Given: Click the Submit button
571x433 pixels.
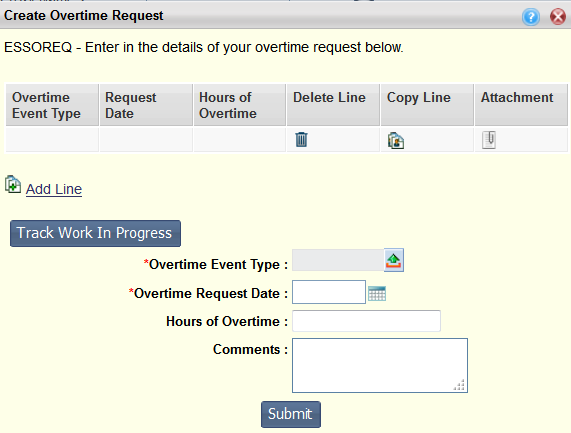Looking at the screenshot, I should coord(291,414).
